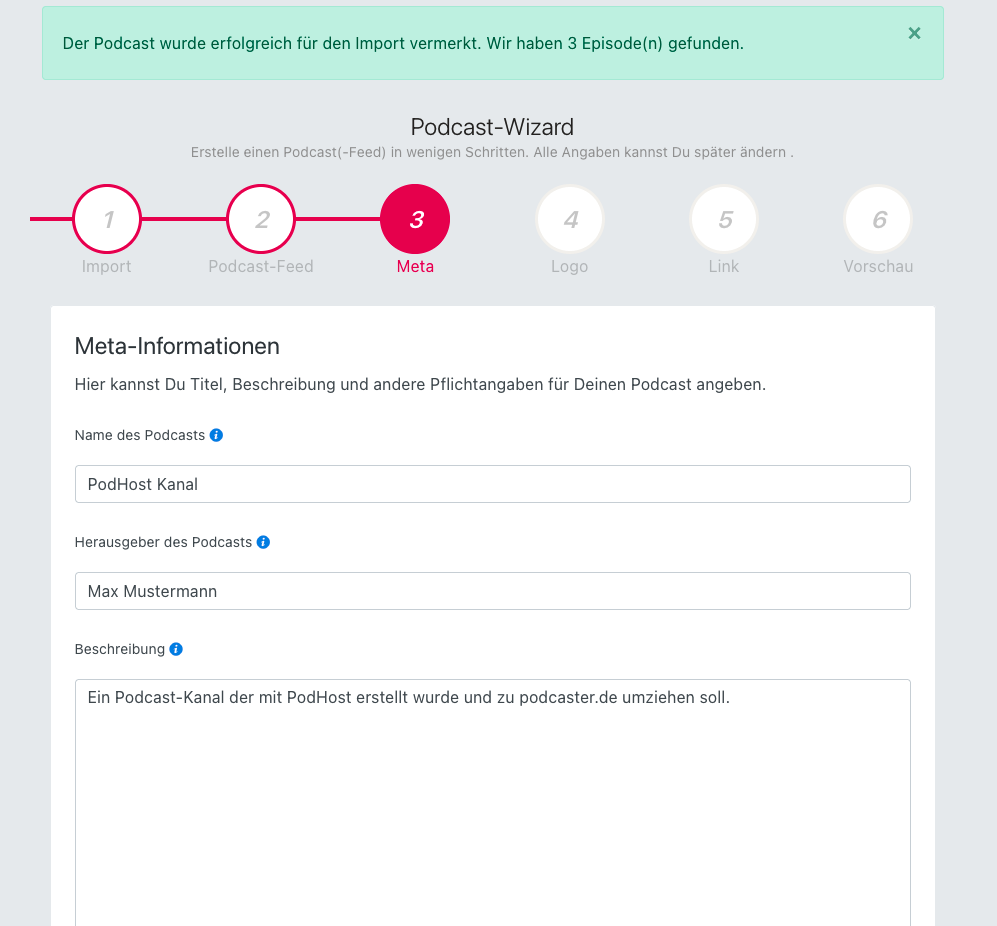Open the Logo step label
Viewport: 997px width, 926px height.
coord(570,266)
